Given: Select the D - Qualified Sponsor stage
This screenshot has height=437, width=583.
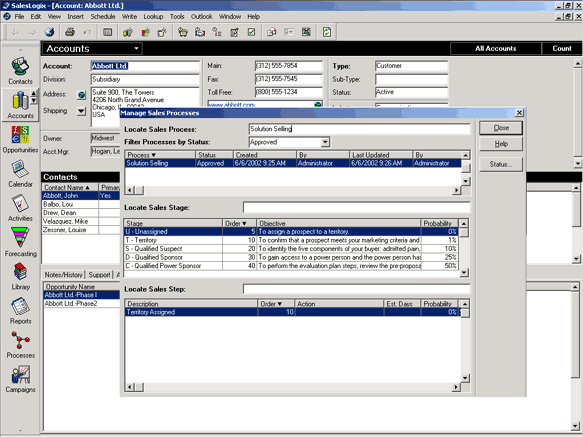Looking at the screenshot, I should tap(291, 257).
